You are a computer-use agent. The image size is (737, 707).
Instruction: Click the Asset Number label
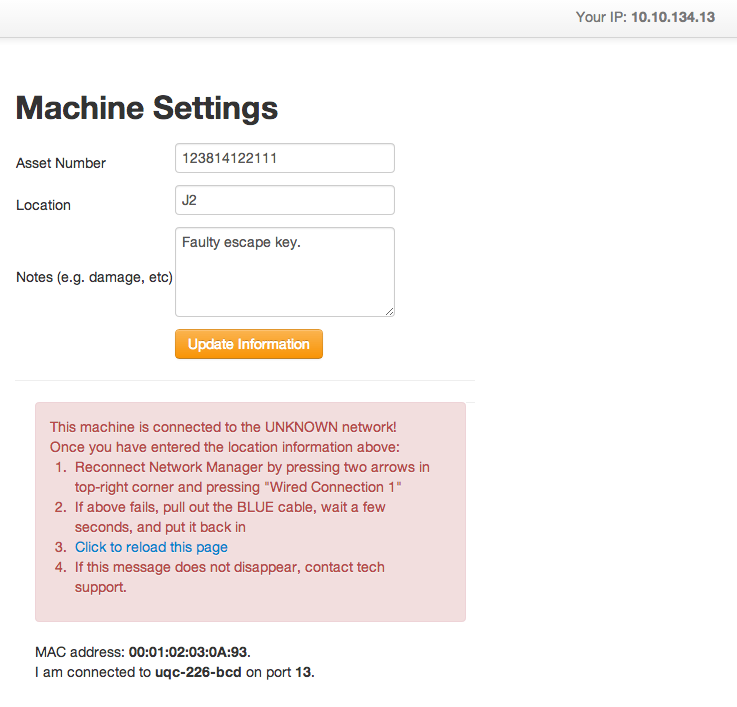(61, 163)
